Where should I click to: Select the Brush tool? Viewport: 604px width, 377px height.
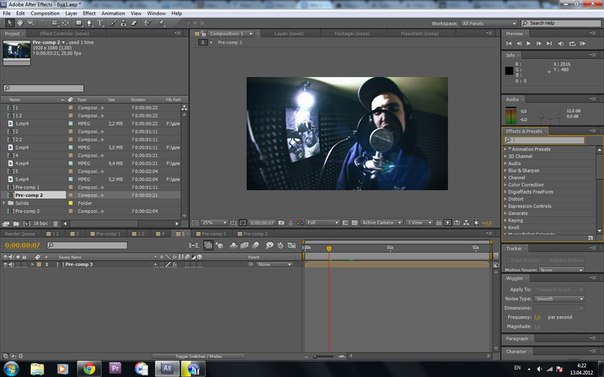coord(113,23)
